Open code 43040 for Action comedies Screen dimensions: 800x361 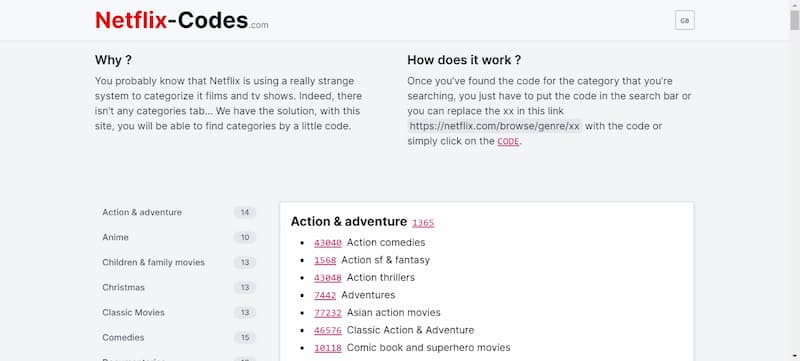pyautogui.click(x=328, y=243)
